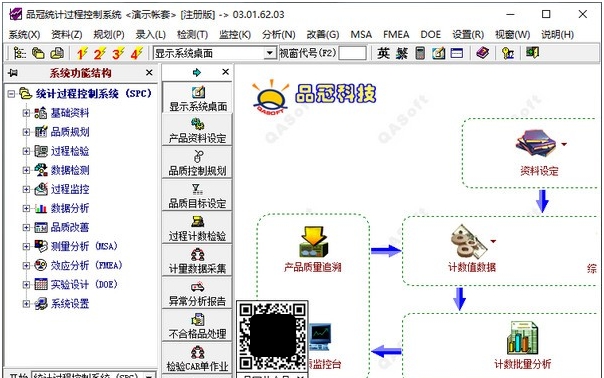Image resolution: width=604 pixels, height=378 pixels.
Task: Open the 改善(G) menu
Action: tap(323, 35)
